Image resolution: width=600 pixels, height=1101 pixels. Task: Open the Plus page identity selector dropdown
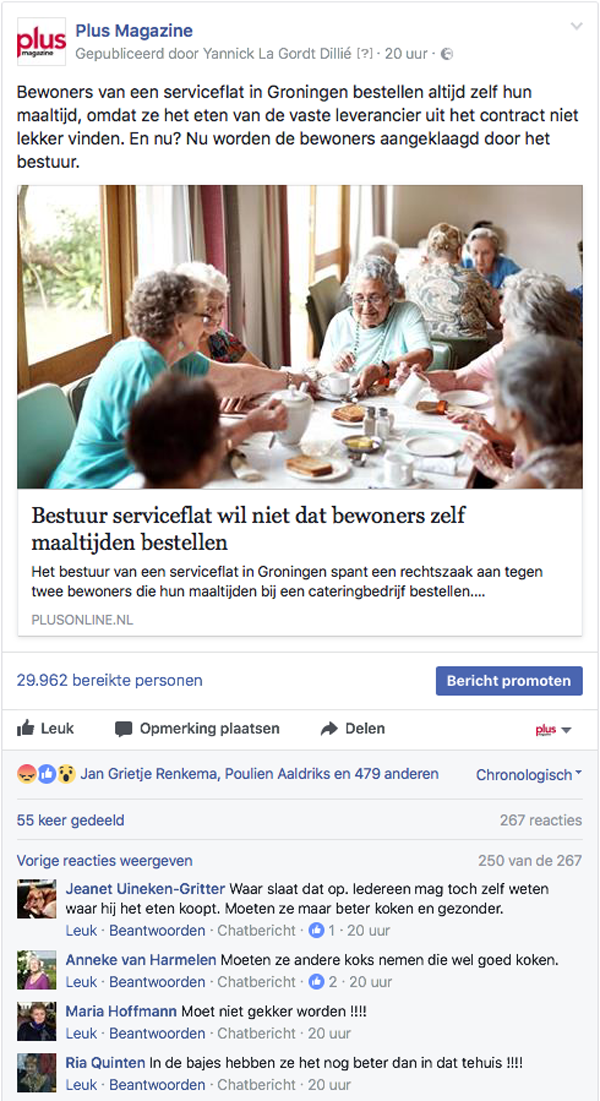pyautogui.click(x=554, y=730)
